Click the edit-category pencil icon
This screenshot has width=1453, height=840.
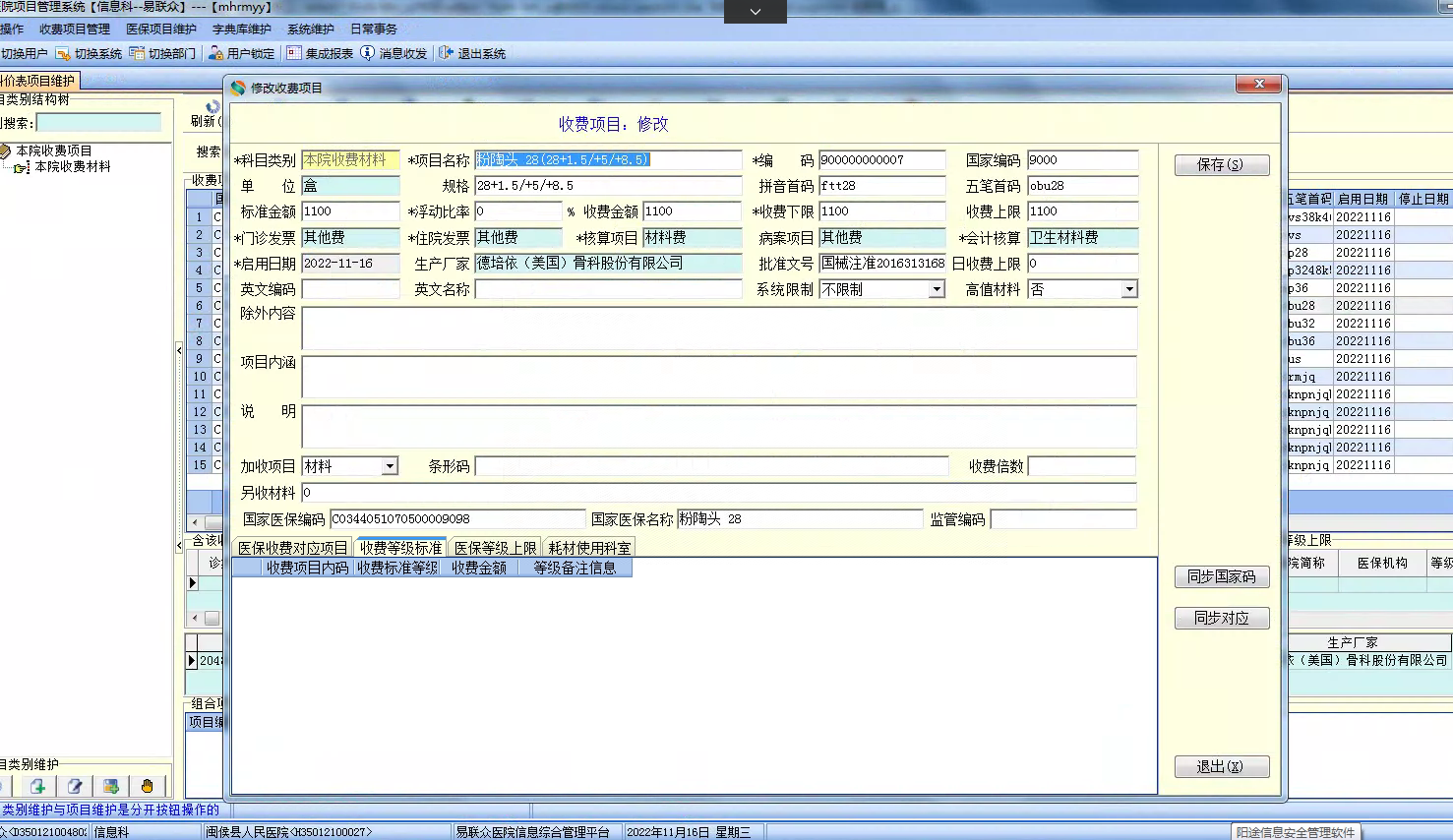tap(75, 786)
